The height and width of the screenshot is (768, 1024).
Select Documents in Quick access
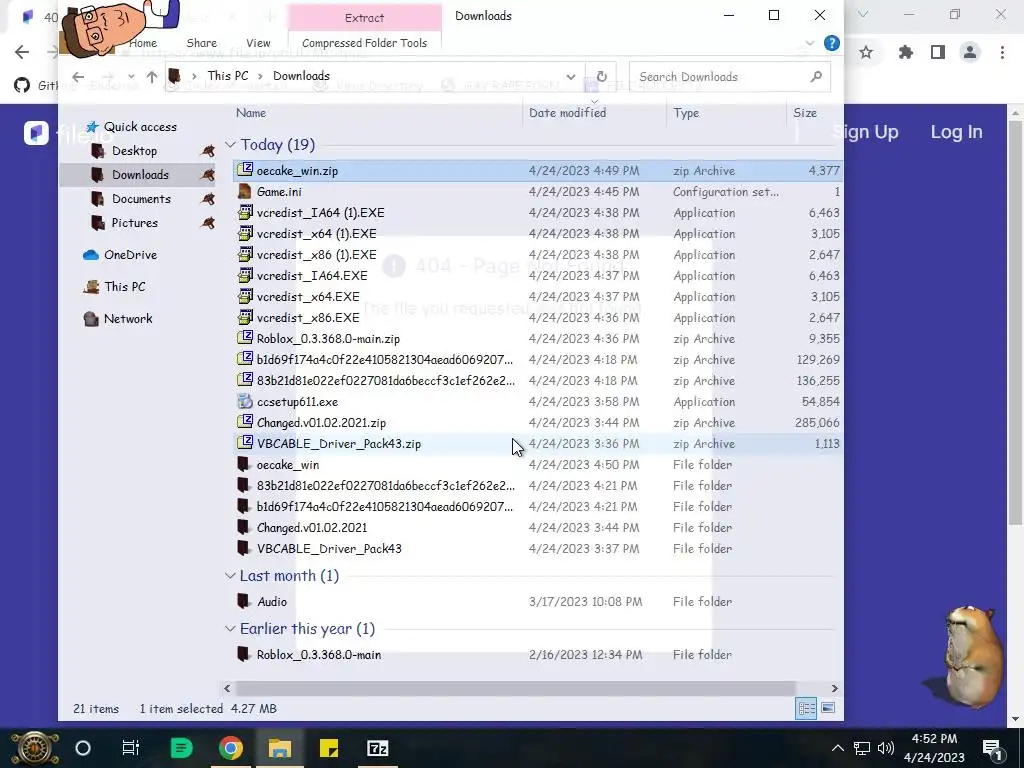click(141, 199)
